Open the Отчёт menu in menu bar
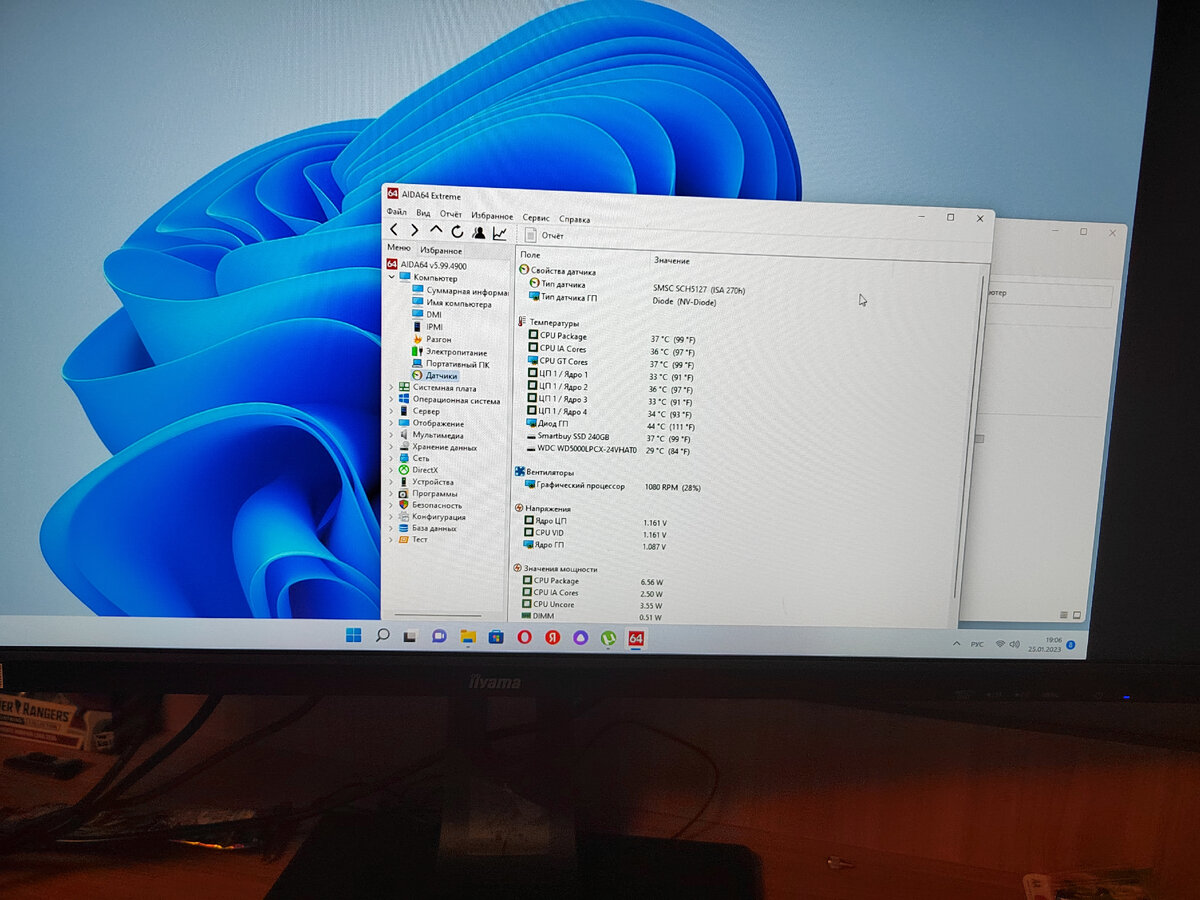1200x900 pixels. [x=451, y=214]
